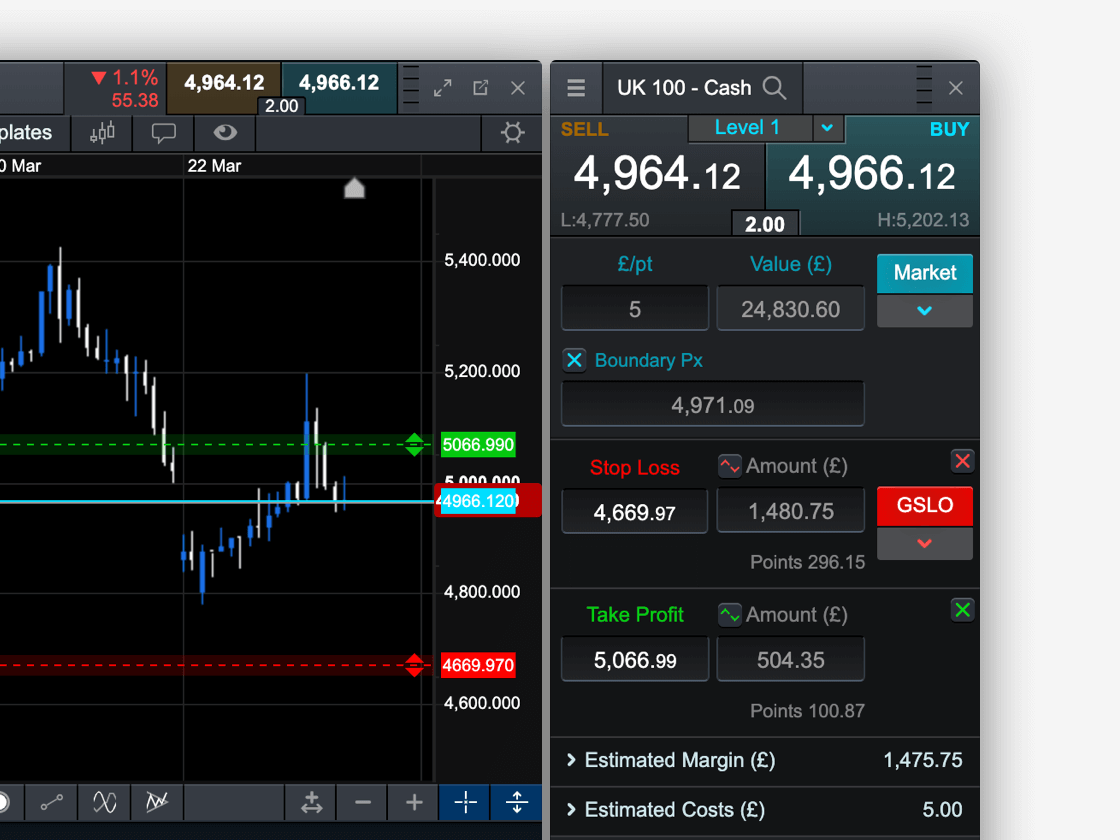Open the Level 1 dropdown
The height and width of the screenshot is (840, 1120).
pos(827,128)
